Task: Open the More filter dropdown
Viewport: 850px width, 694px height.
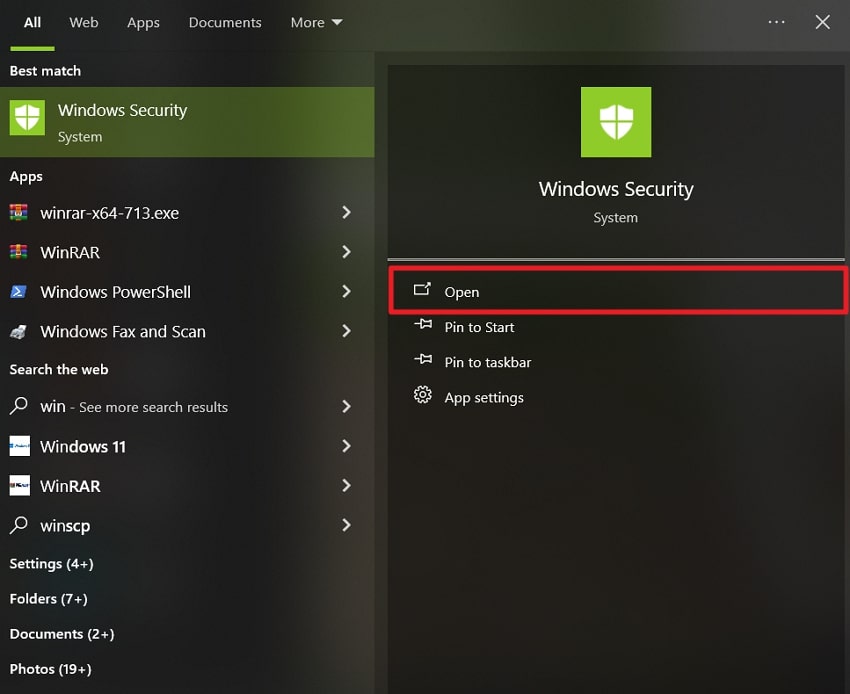Action: pos(317,22)
